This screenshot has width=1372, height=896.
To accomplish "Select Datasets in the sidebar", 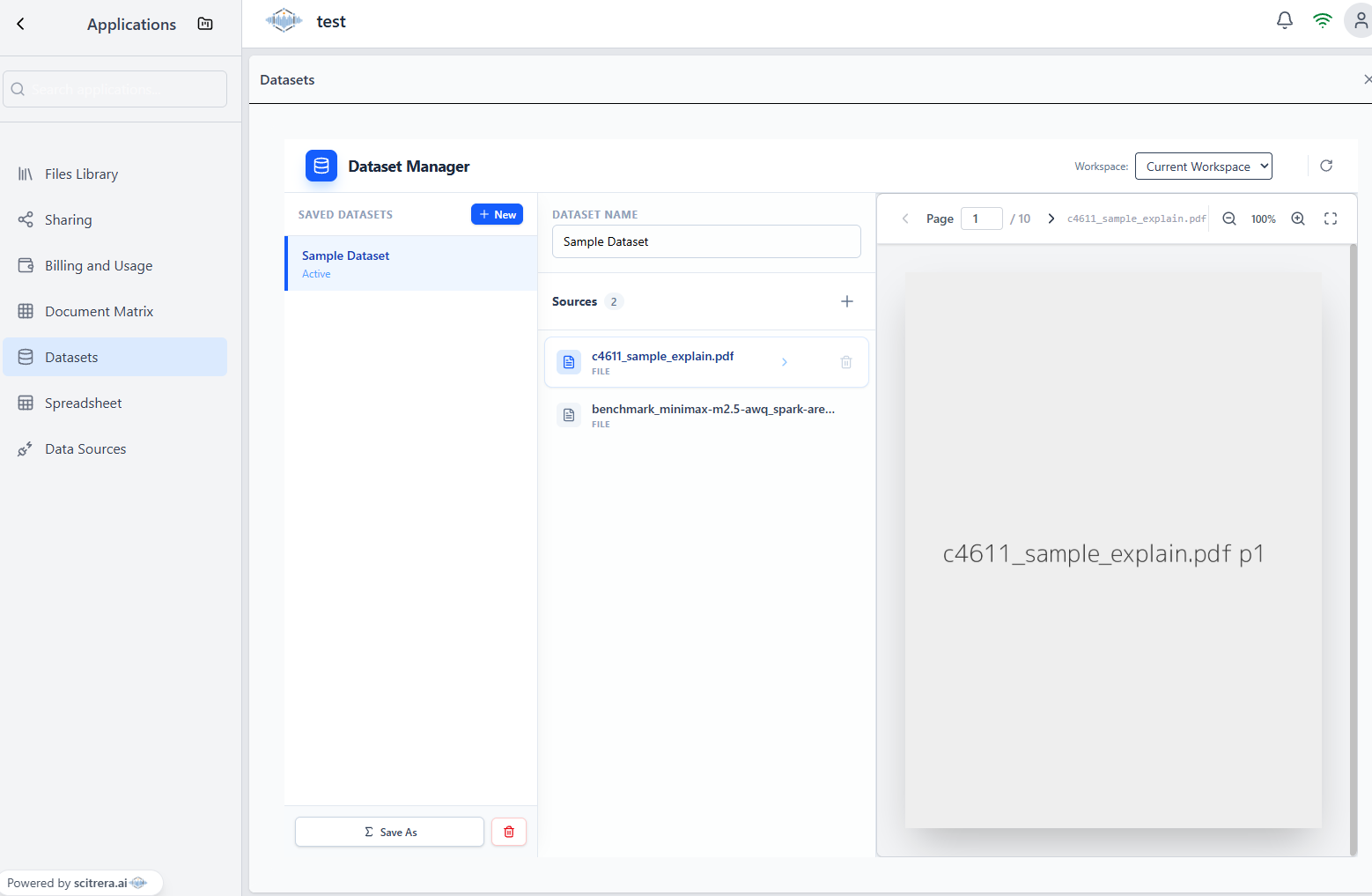I will point(115,357).
